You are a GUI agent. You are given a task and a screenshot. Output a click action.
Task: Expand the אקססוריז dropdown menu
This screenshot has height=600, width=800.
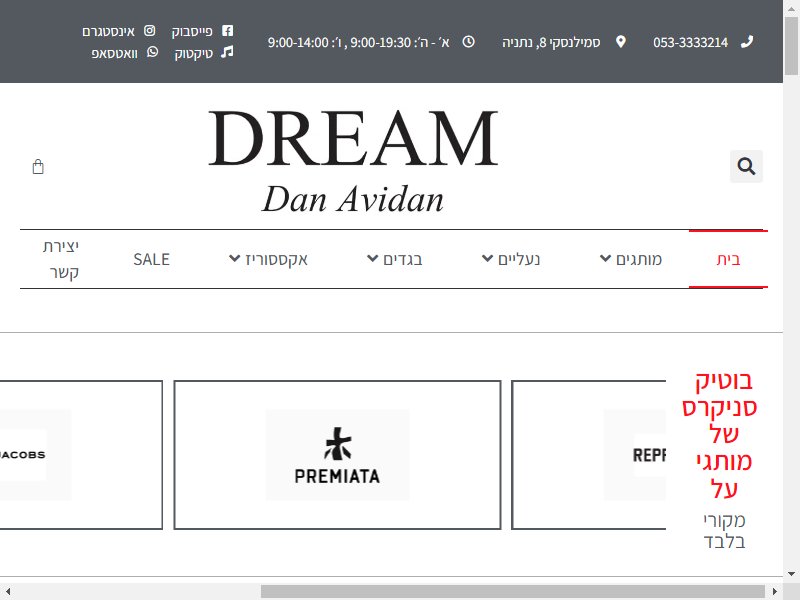coord(268,259)
